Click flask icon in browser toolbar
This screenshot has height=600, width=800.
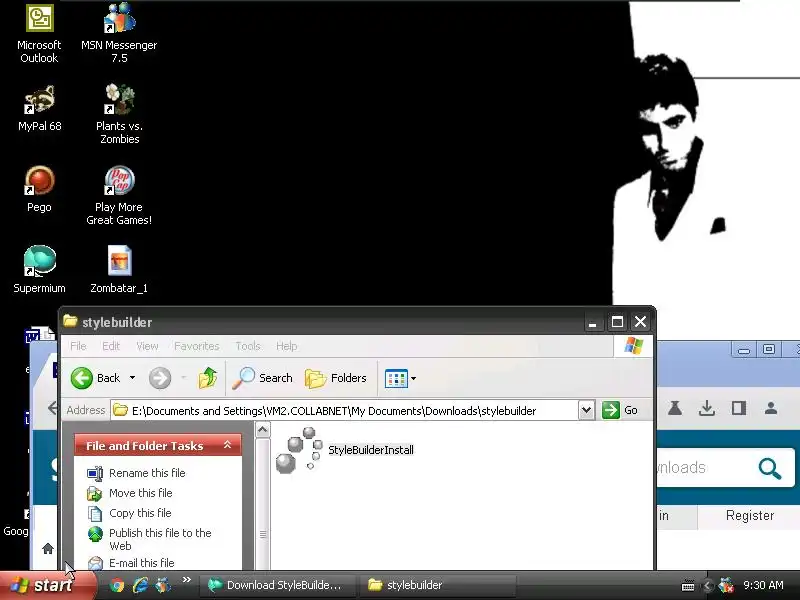point(674,408)
